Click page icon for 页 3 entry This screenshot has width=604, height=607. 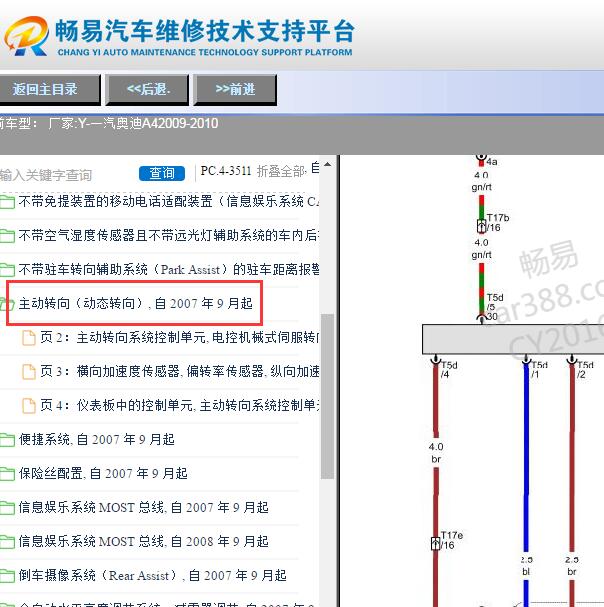(x=29, y=372)
